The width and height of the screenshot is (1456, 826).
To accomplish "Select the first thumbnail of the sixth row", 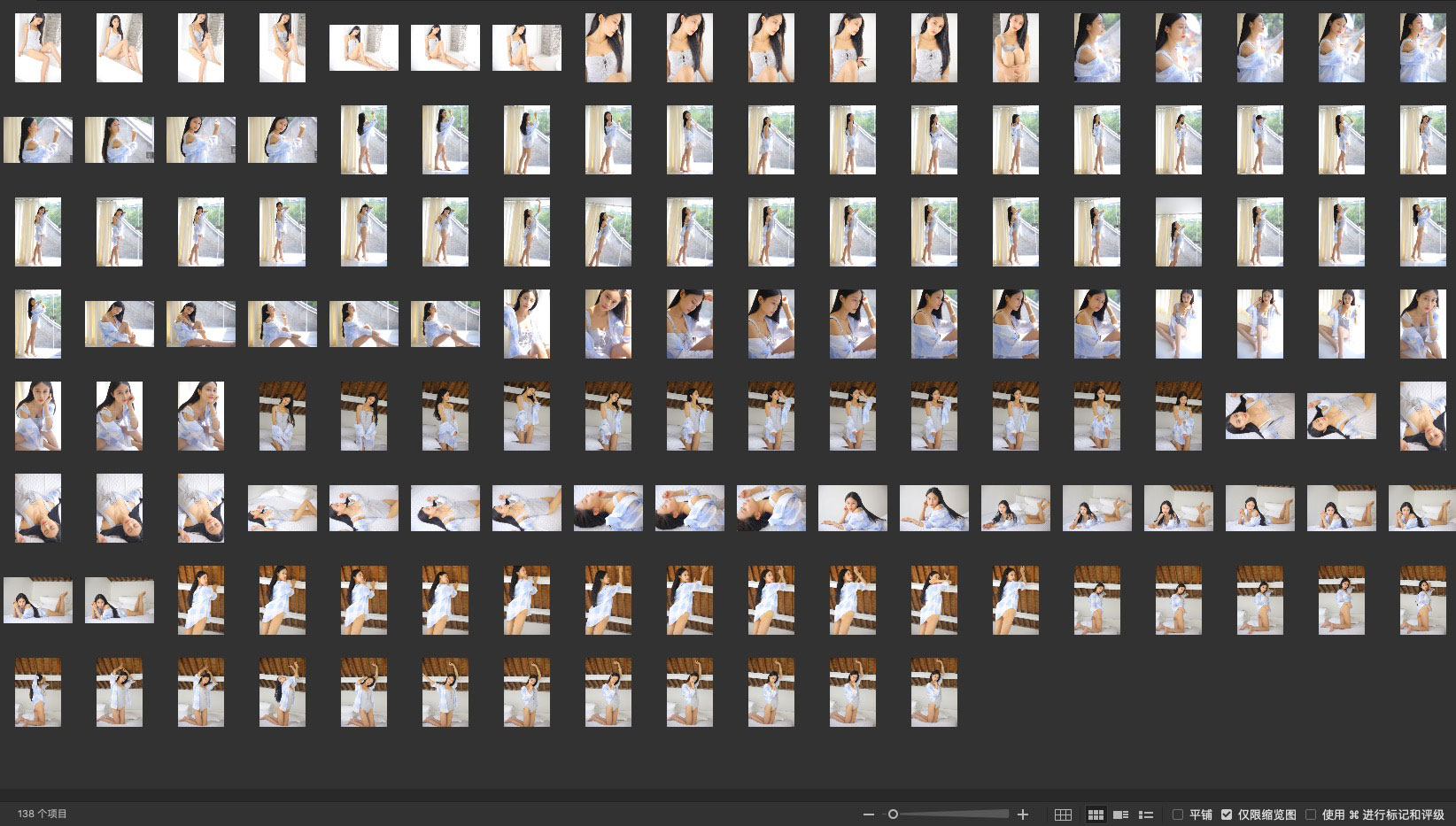I will point(38,508).
